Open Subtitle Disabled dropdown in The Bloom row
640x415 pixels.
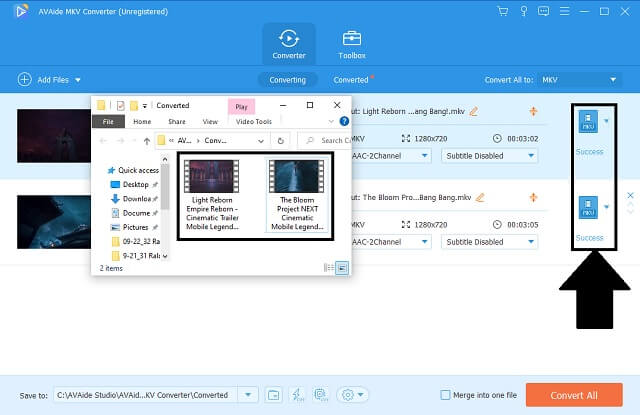point(489,242)
